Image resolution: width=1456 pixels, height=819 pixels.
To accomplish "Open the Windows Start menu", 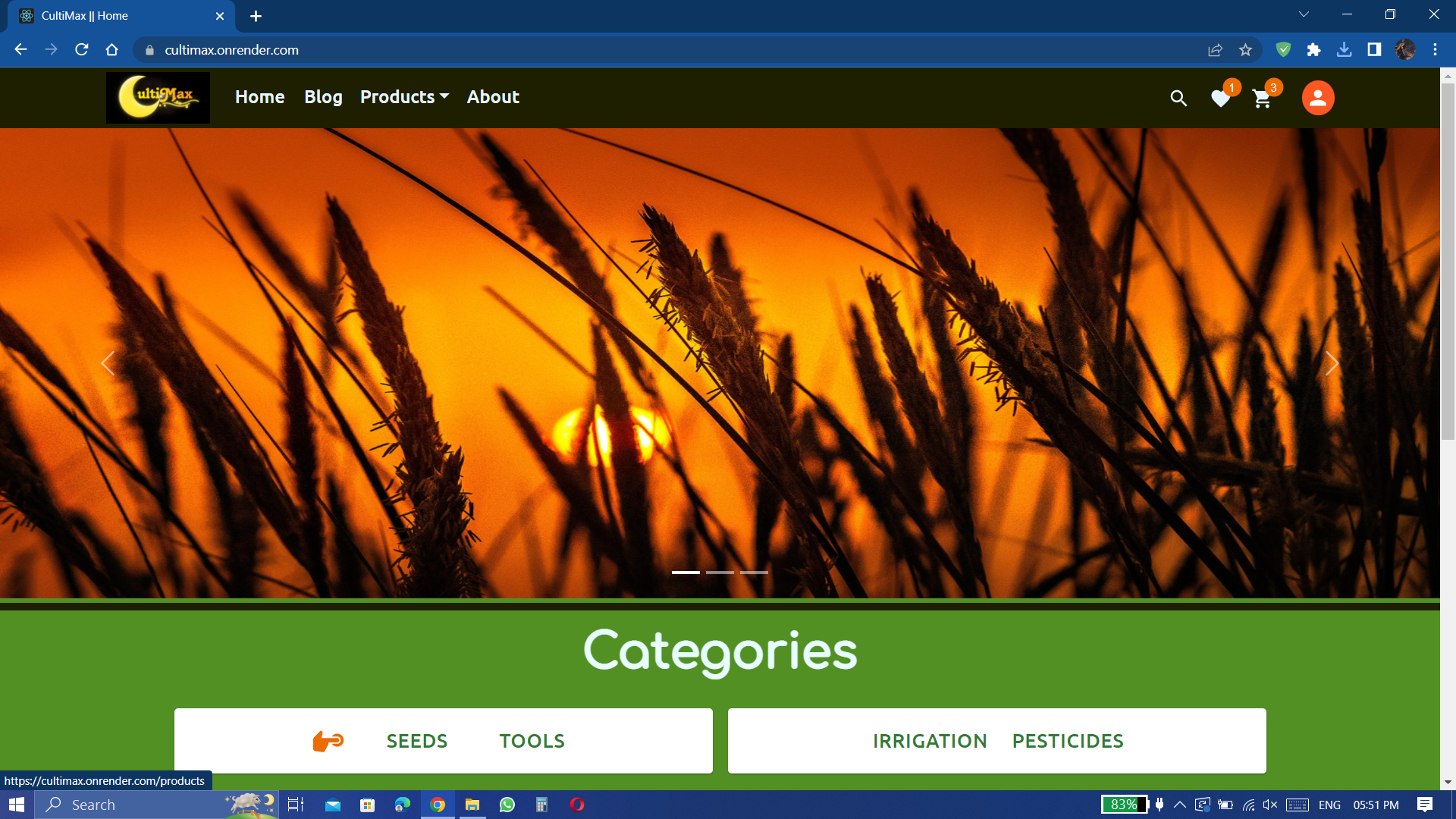I will coord(17,805).
